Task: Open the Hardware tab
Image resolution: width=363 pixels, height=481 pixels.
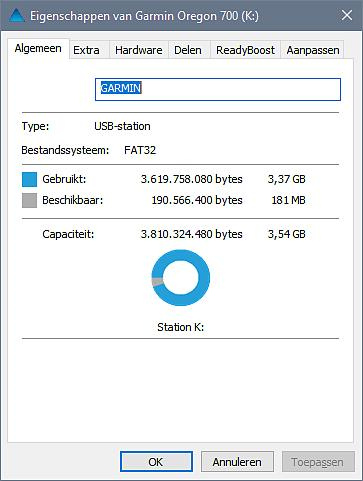Action: [x=139, y=50]
